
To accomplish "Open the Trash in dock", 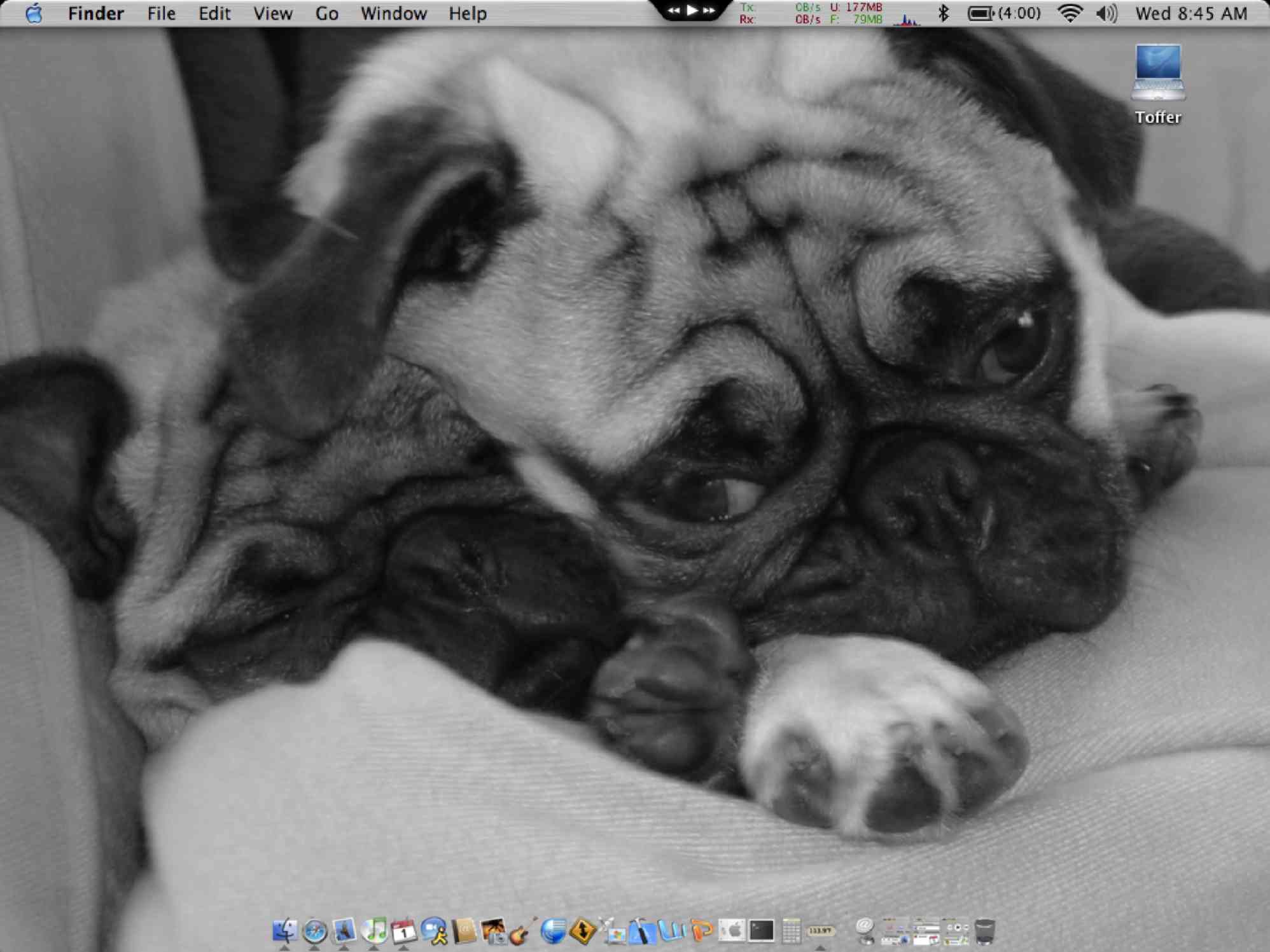I will 984,932.
